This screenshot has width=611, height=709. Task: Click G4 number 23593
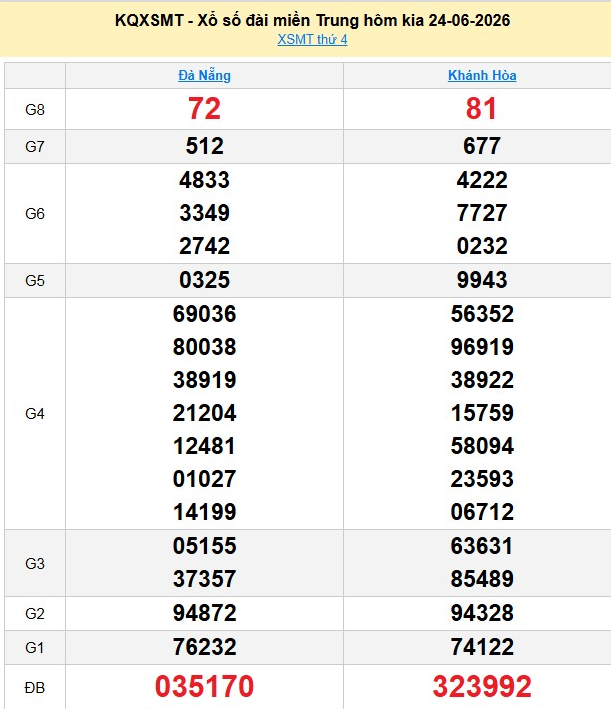482,479
